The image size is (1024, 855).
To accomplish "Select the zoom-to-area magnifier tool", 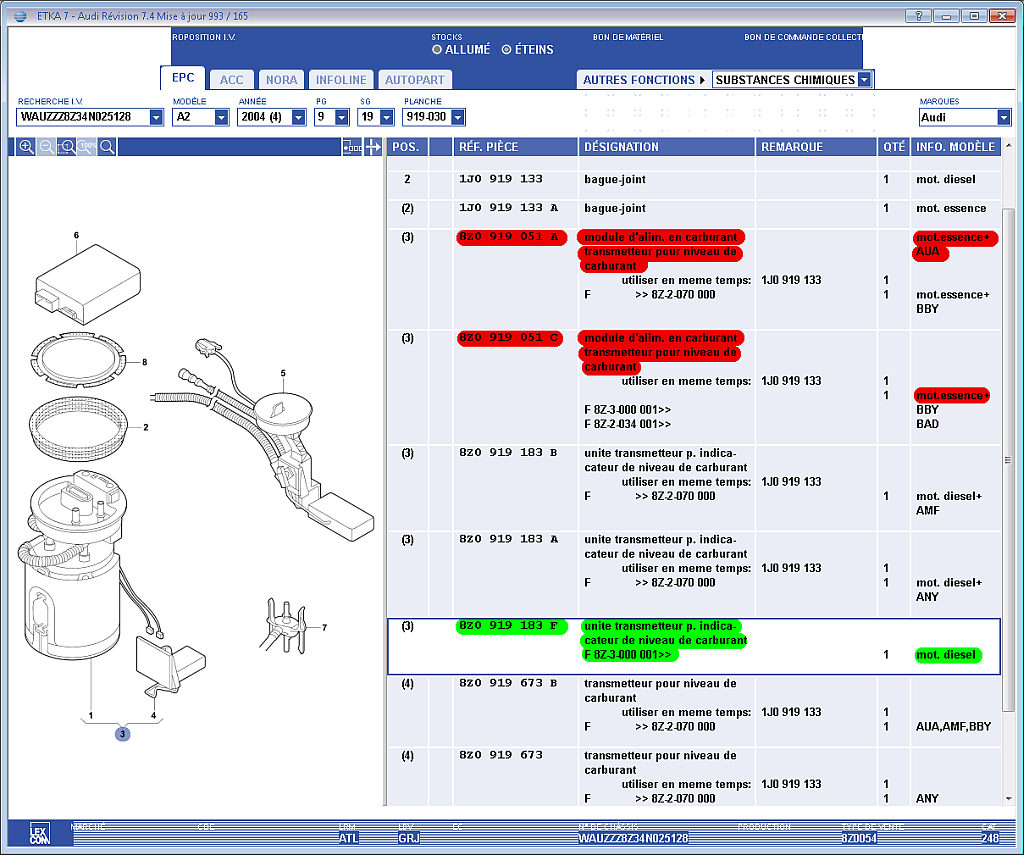I will pyautogui.click(x=67, y=147).
